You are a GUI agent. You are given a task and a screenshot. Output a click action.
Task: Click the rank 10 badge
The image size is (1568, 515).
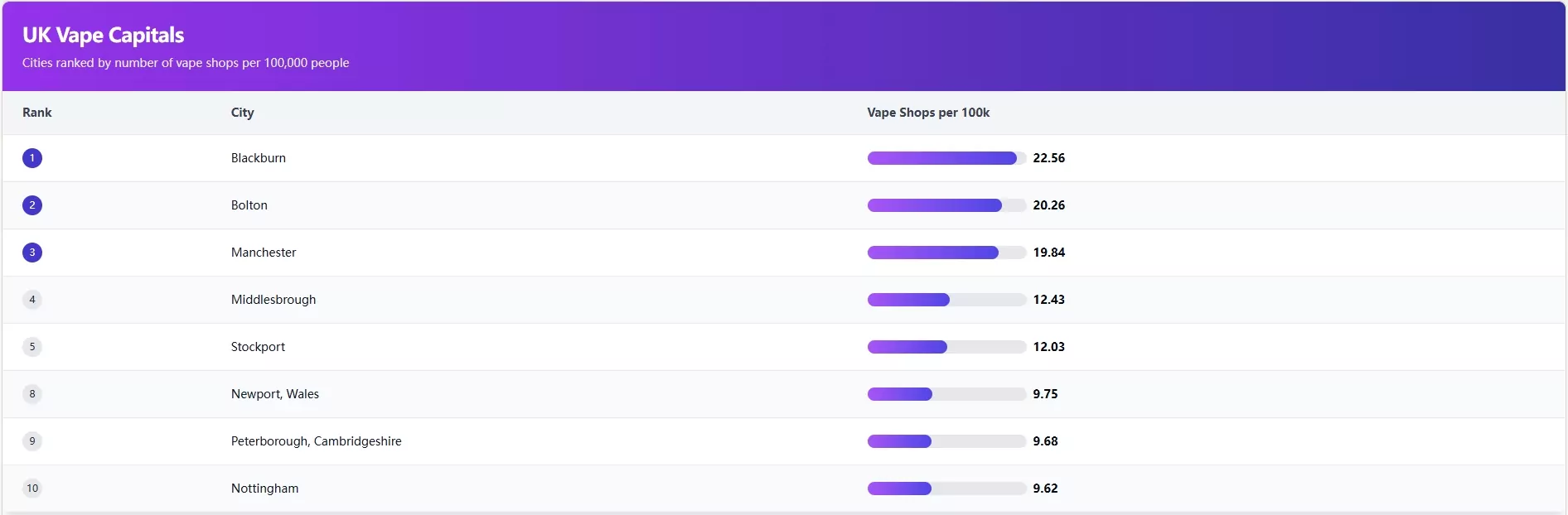(32, 489)
